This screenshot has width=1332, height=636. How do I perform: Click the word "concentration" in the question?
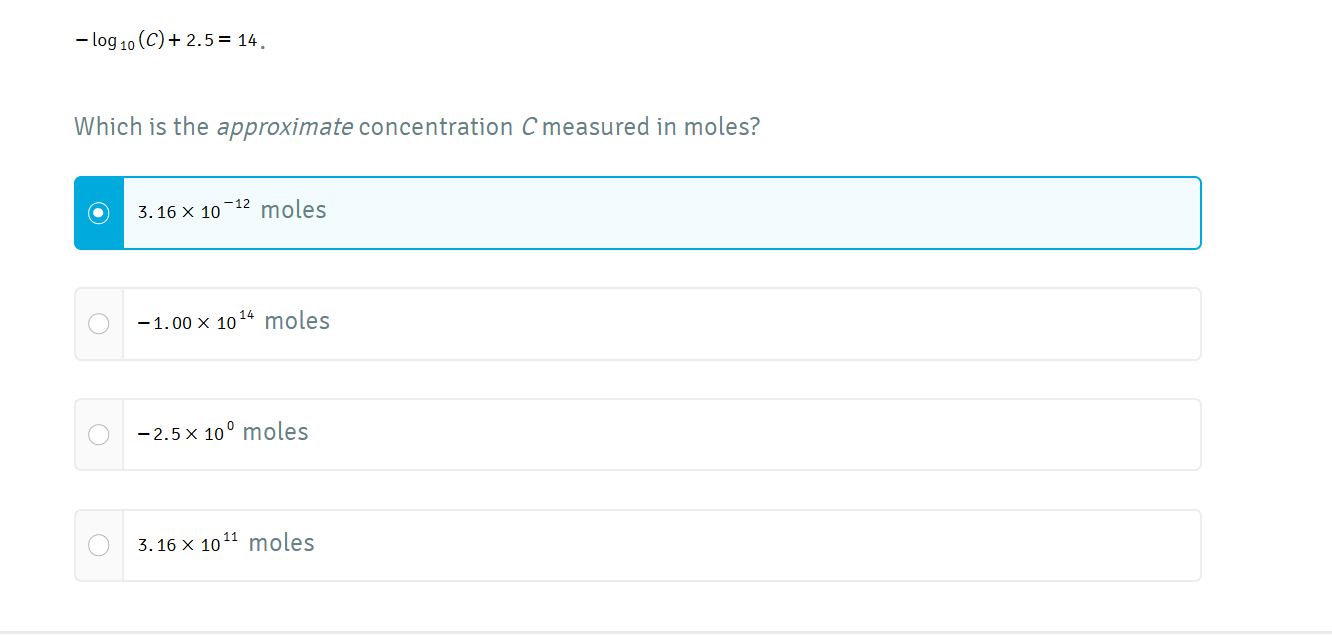coord(435,128)
